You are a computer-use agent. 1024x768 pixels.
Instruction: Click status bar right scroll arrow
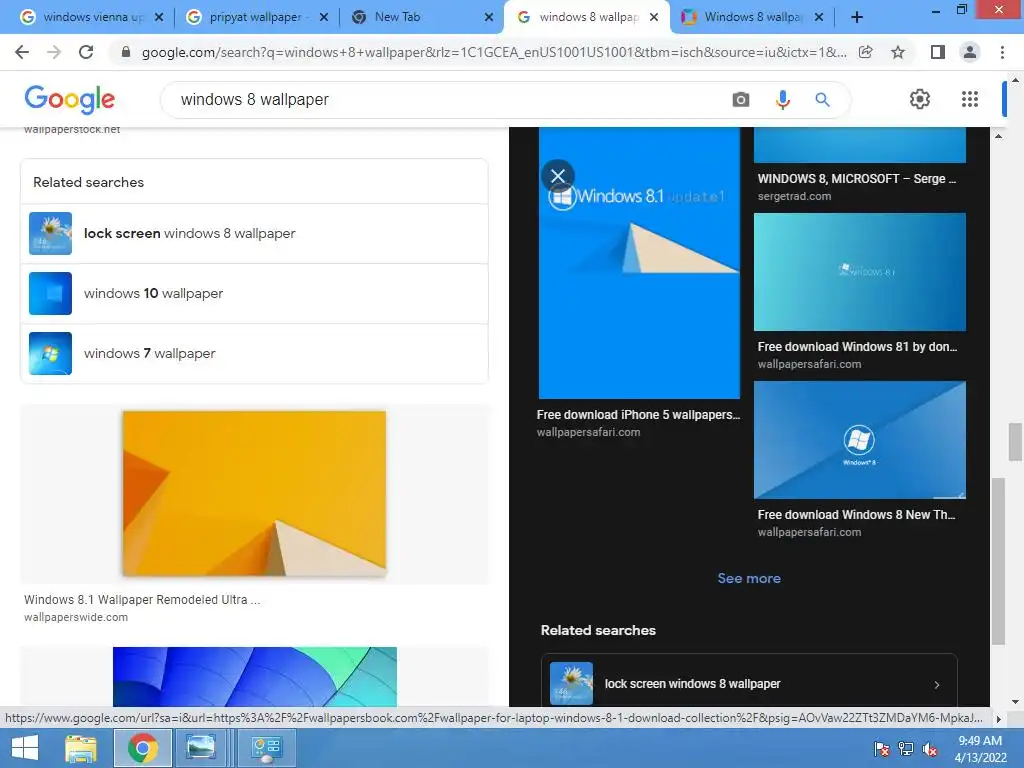point(997,718)
